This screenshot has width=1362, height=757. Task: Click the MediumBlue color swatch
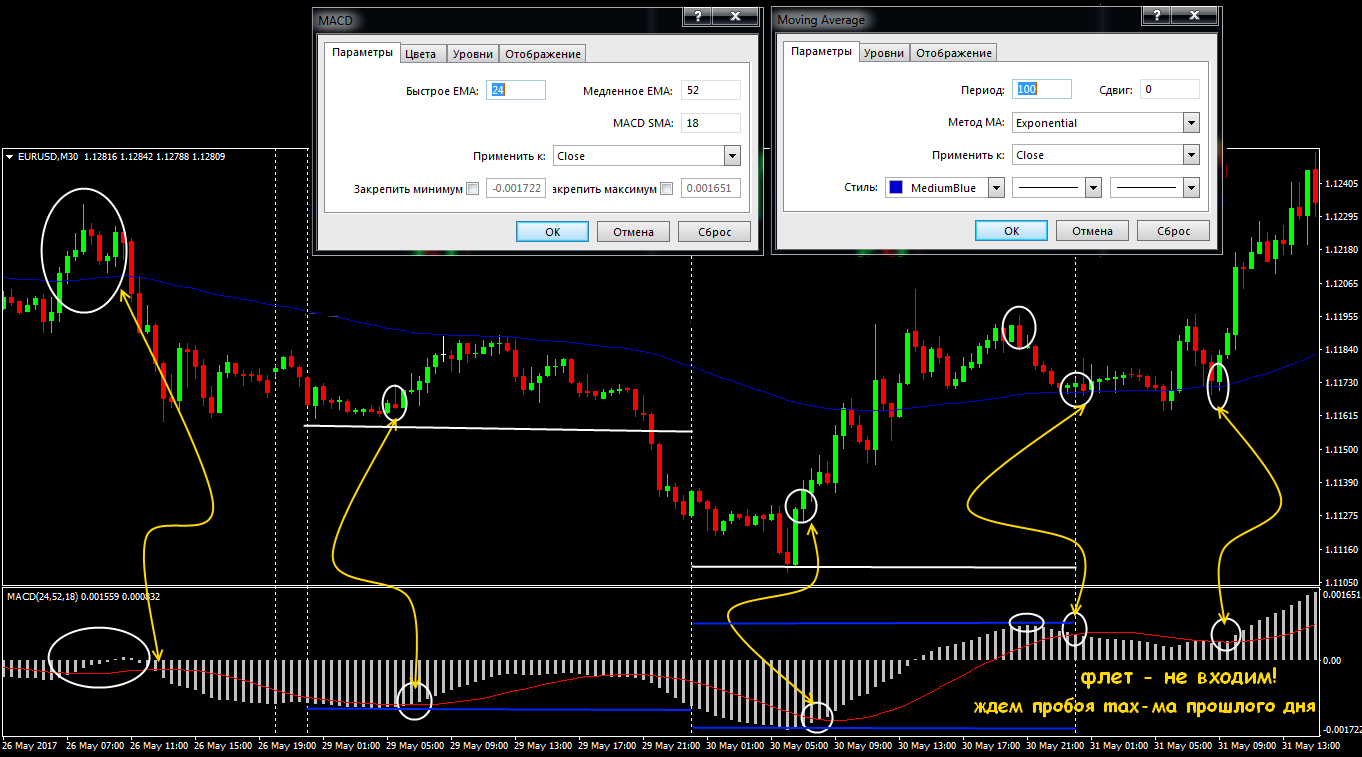(896, 188)
